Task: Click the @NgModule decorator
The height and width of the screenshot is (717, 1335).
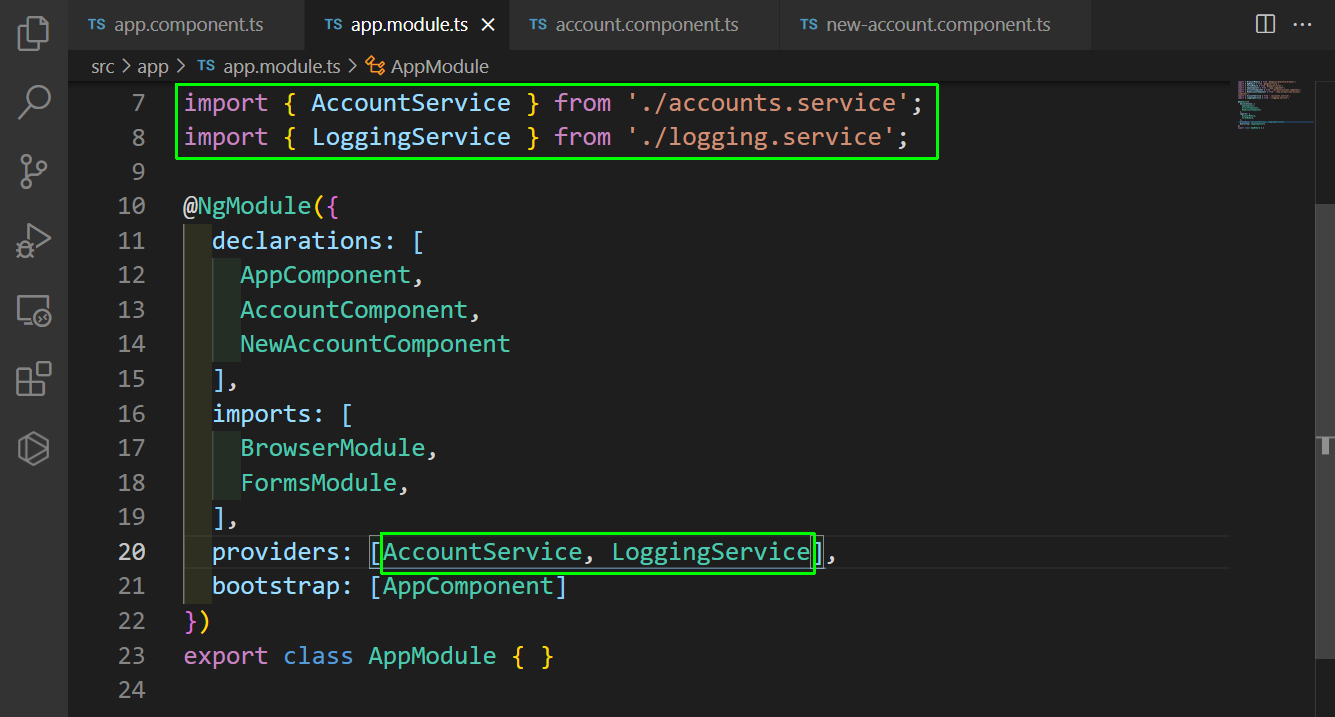Action: pyautogui.click(x=248, y=207)
